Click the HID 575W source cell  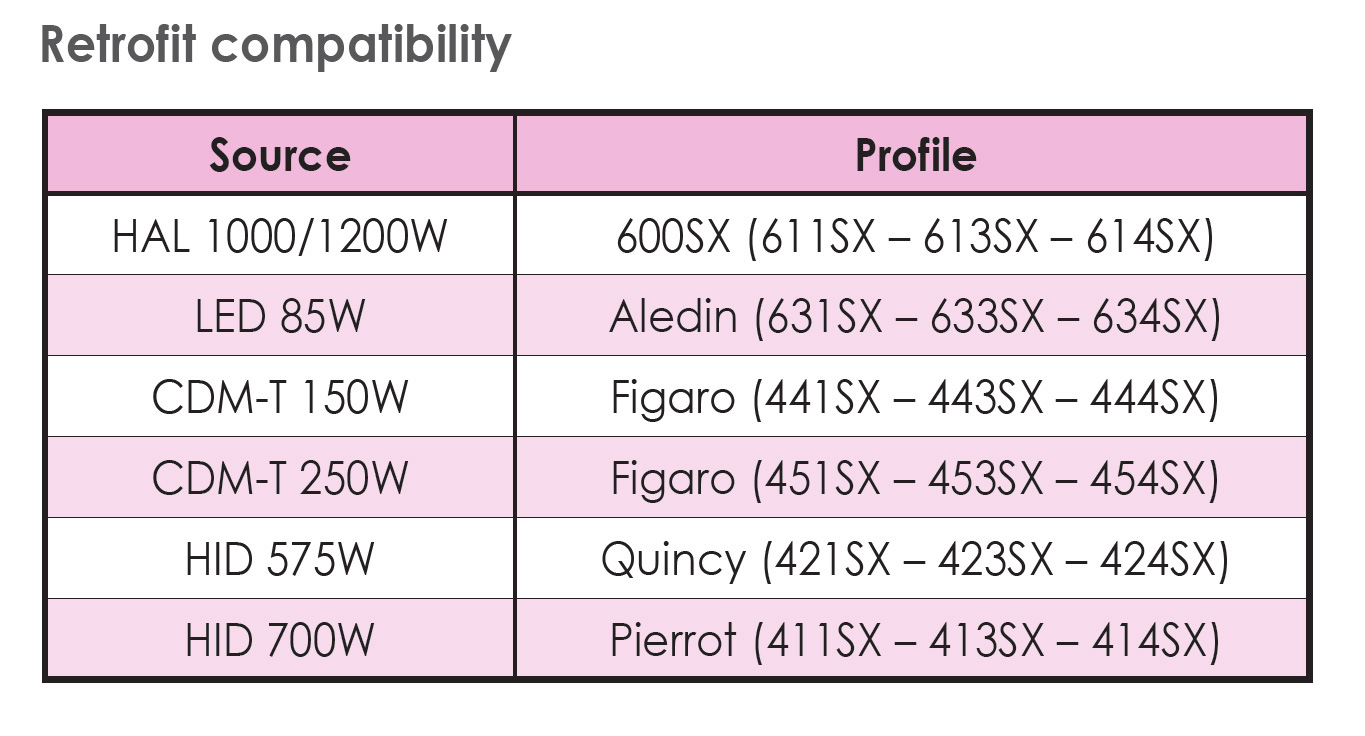280,559
